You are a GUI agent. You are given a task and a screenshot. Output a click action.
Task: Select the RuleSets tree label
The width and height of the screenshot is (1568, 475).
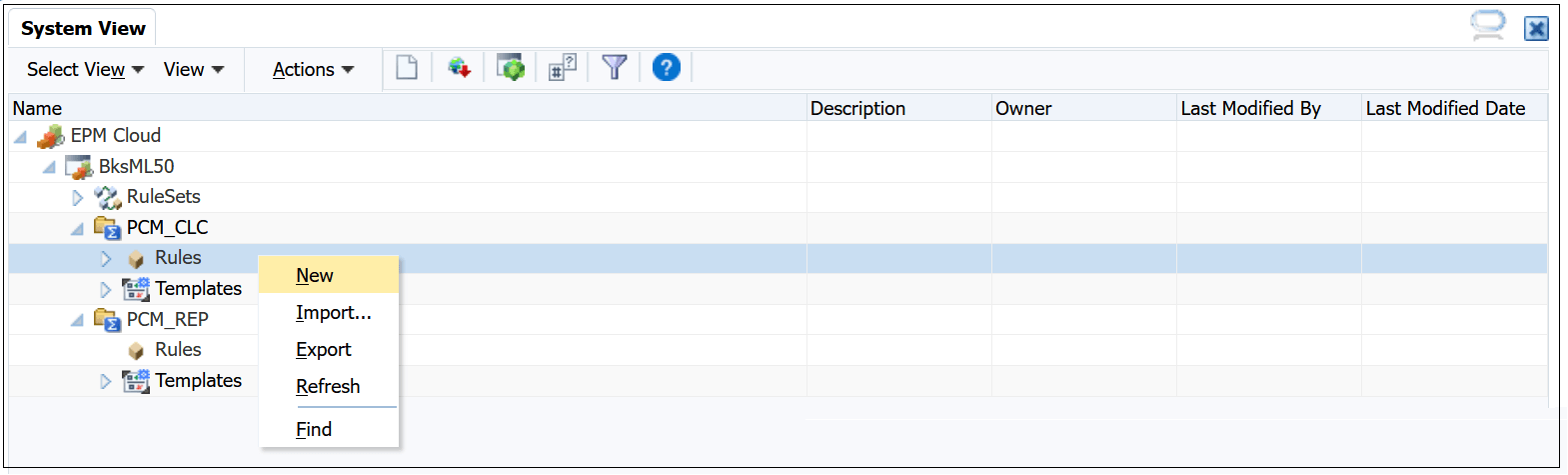point(163,196)
